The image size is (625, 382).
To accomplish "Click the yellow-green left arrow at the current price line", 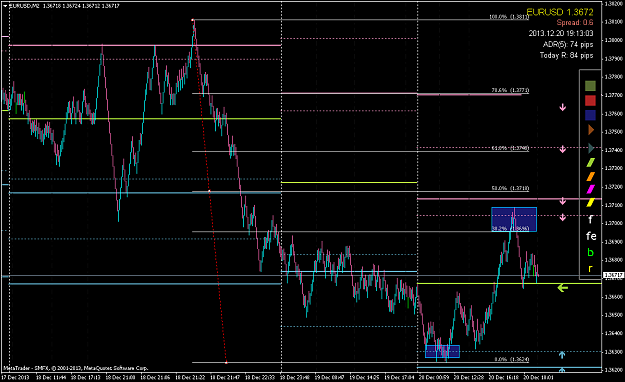I will 562,287.
